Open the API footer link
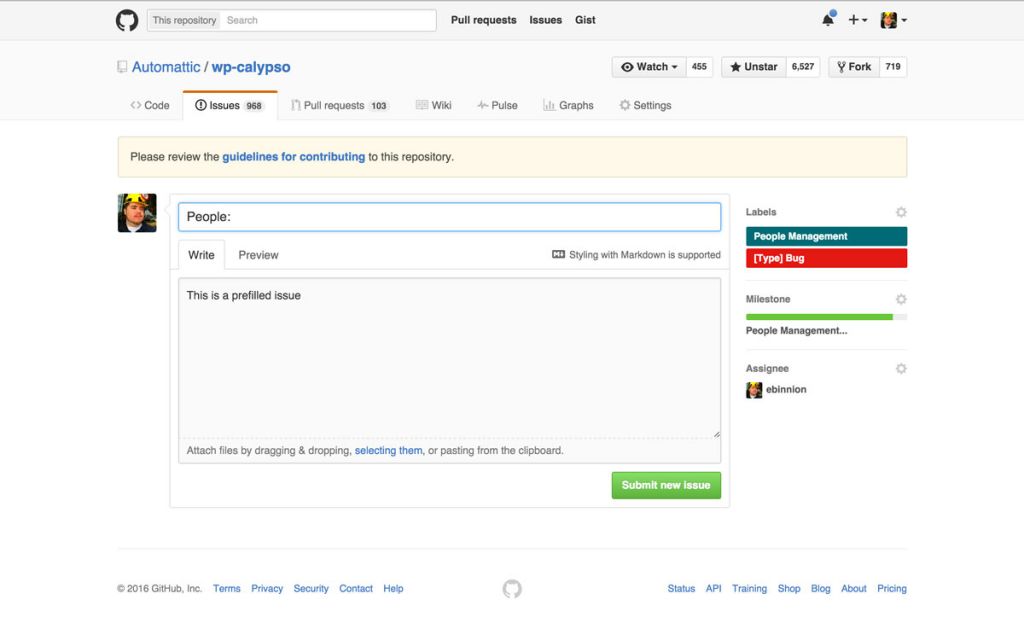Image resolution: width=1024 pixels, height=640 pixels. (x=713, y=588)
